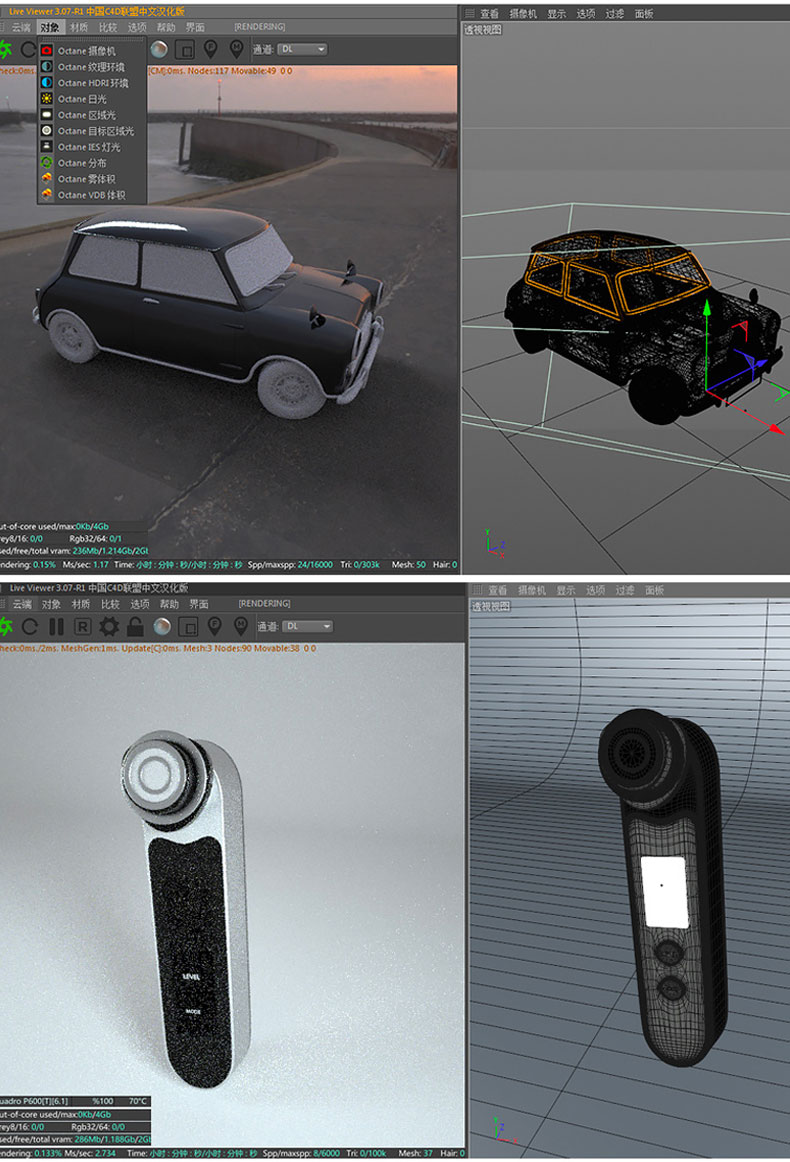Screen dimensions: 790x1162
Task: Open the 面板 menu in the upper viewport
Action: [644, 13]
